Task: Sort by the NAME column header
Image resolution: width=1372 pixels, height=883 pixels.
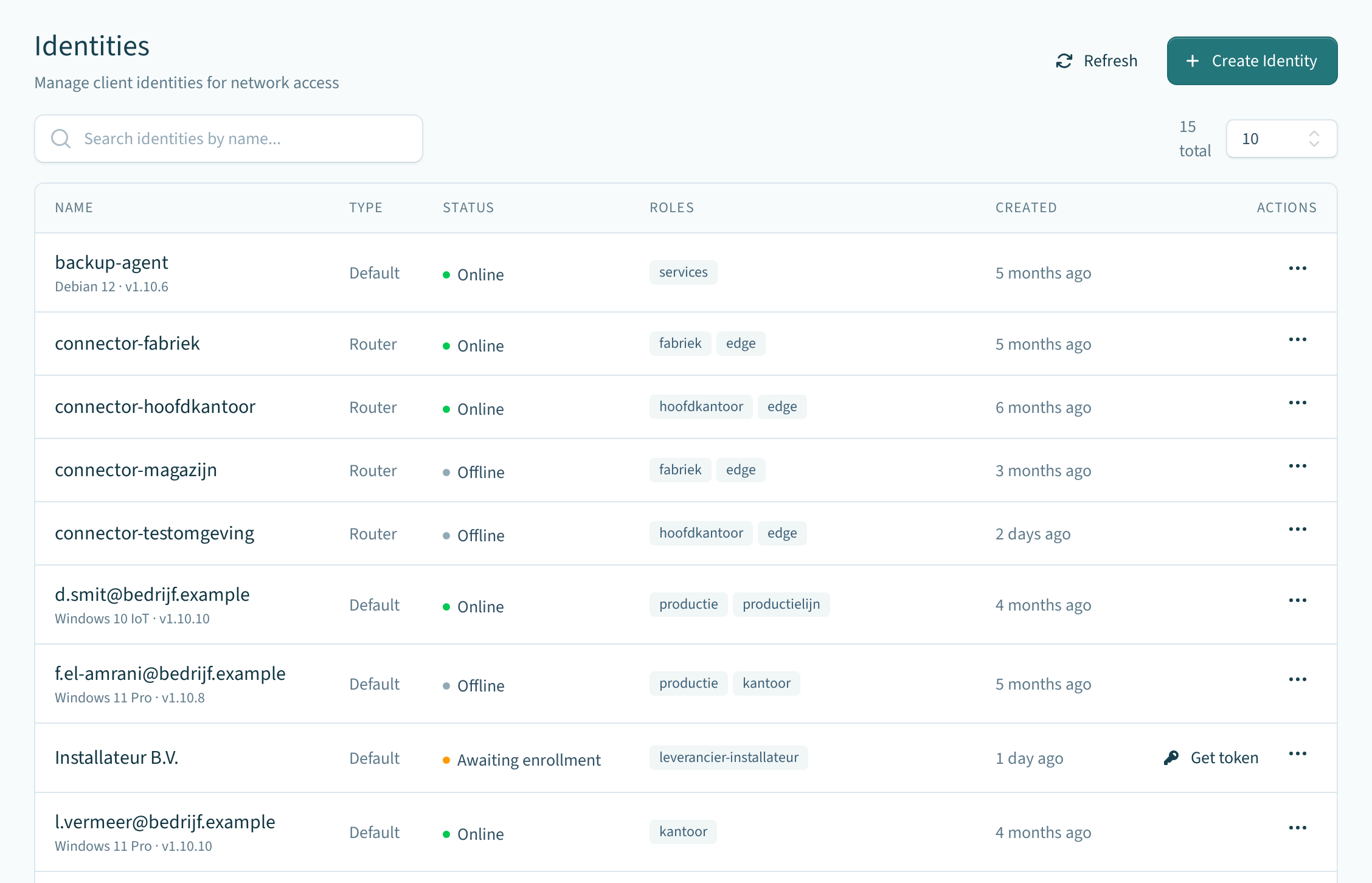Action: [x=74, y=207]
